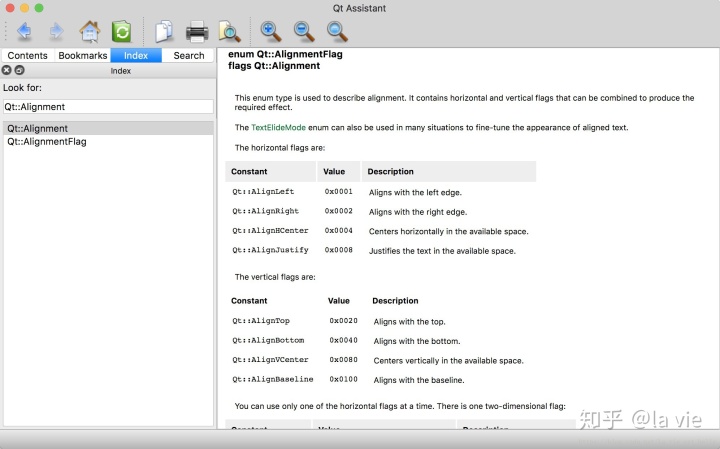The height and width of the screenshot is (449, 720).
Task: Click the value 0x0020
Action: [x=343, y=320]
